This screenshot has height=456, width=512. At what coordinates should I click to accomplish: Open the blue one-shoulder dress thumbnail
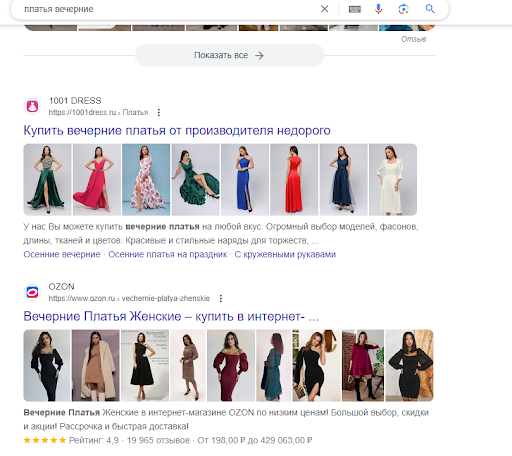245,180
